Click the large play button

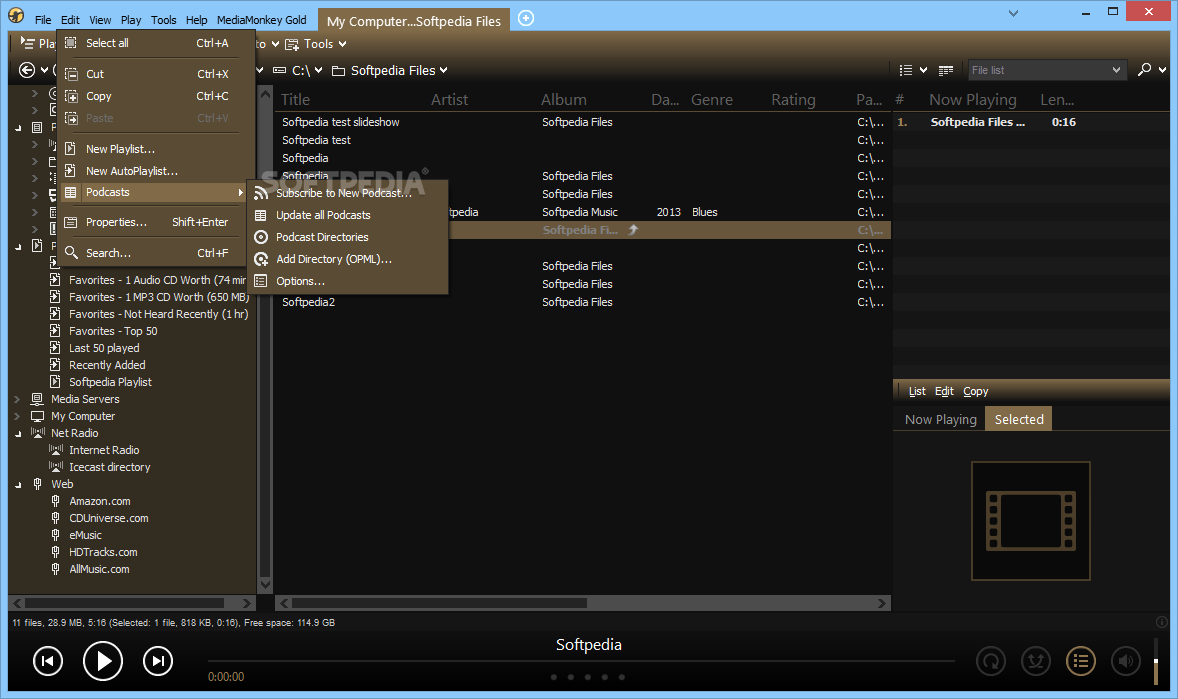(103, 661)
